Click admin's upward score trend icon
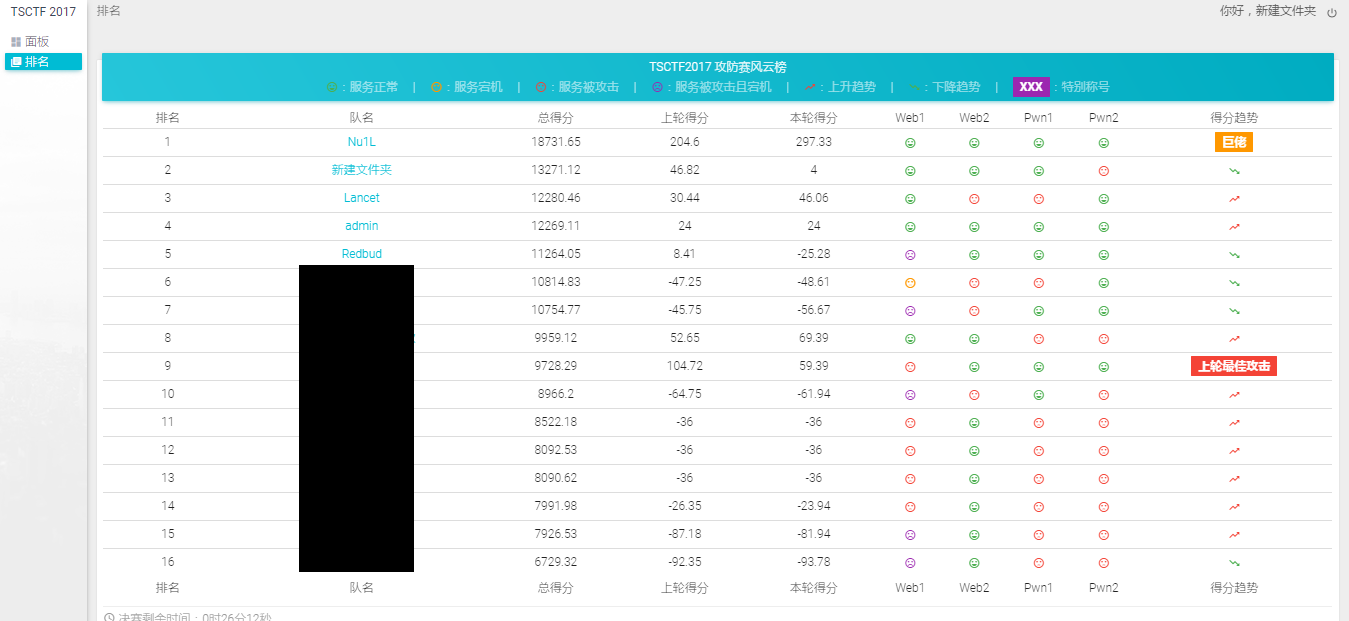The image size is (1349, 621). click(1234, 227)
